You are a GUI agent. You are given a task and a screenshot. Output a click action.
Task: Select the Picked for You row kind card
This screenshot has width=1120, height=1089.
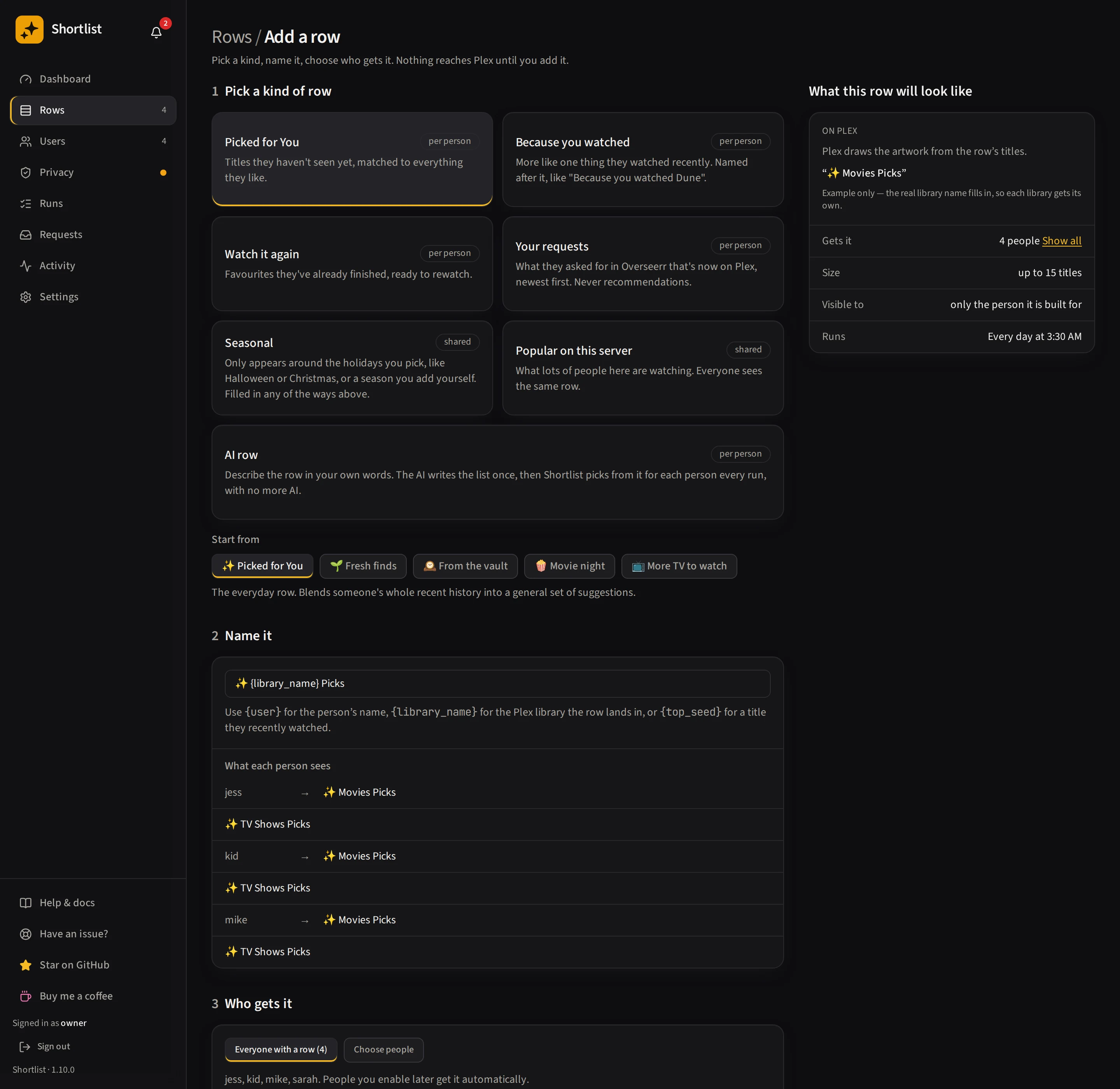(x=352, y=159)
